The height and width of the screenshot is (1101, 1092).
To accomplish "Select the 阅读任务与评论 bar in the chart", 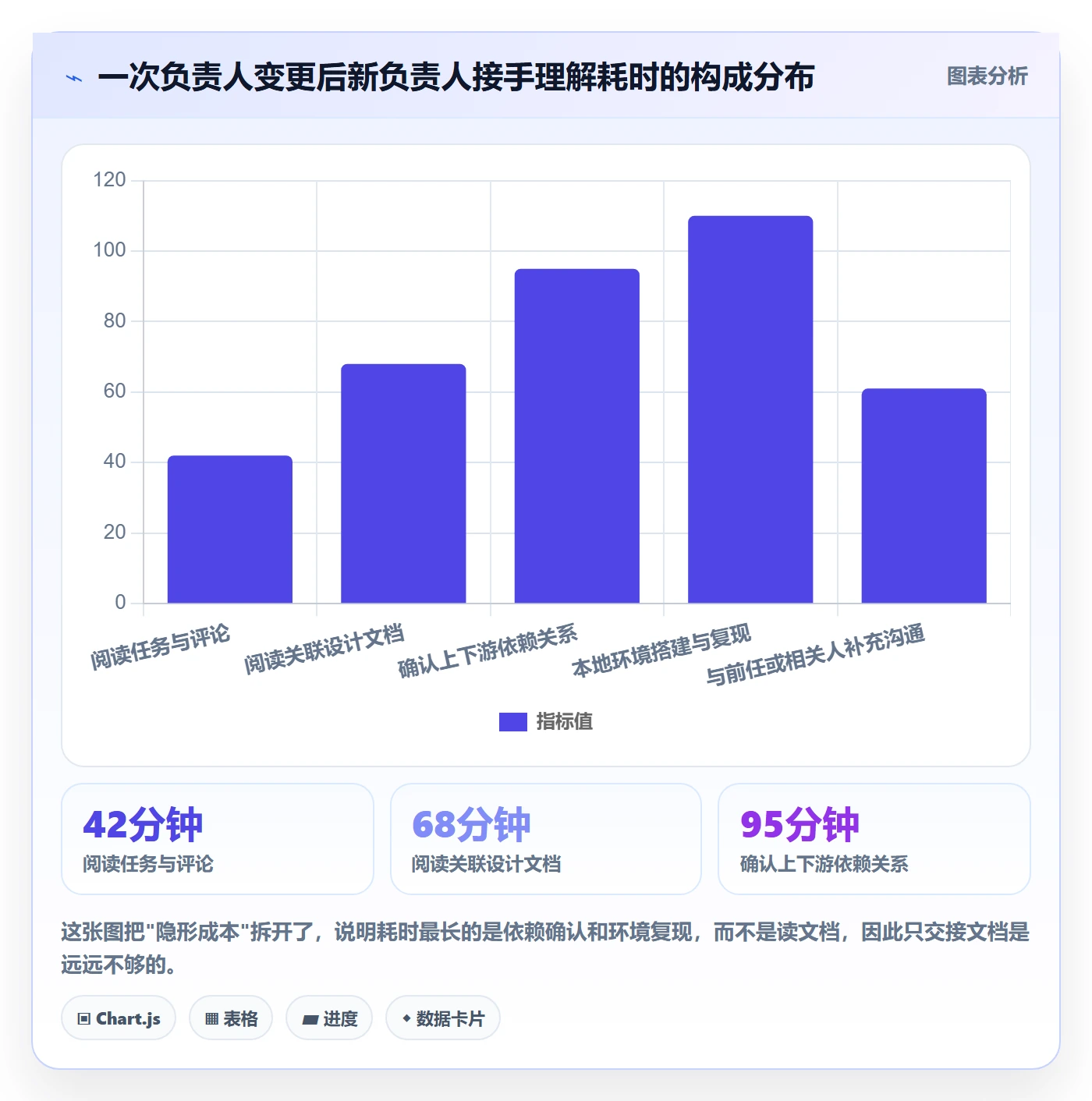I will [x=230, y=529].
